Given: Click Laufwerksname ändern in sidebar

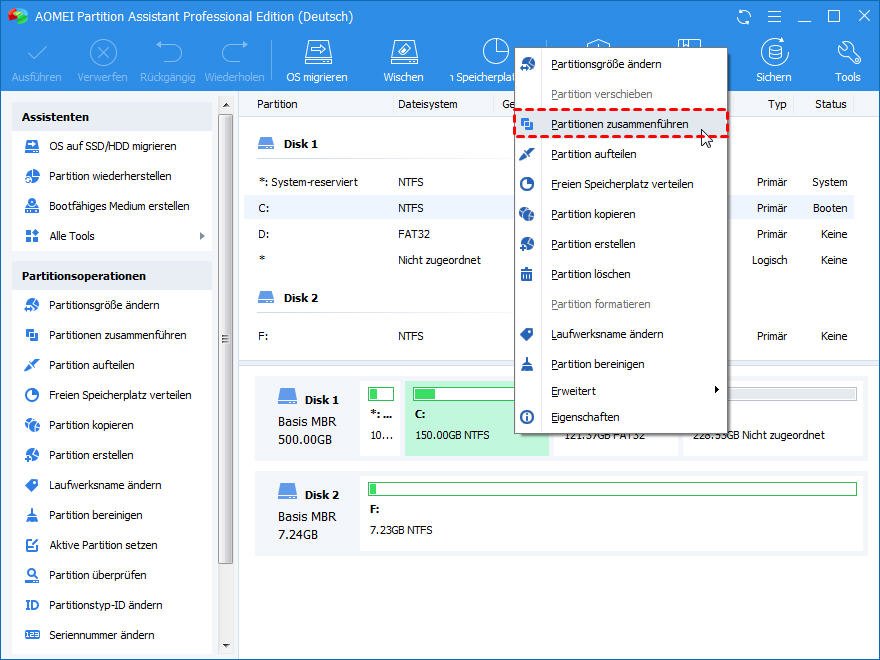Looking at the screenshot, I should pos(105,485).
